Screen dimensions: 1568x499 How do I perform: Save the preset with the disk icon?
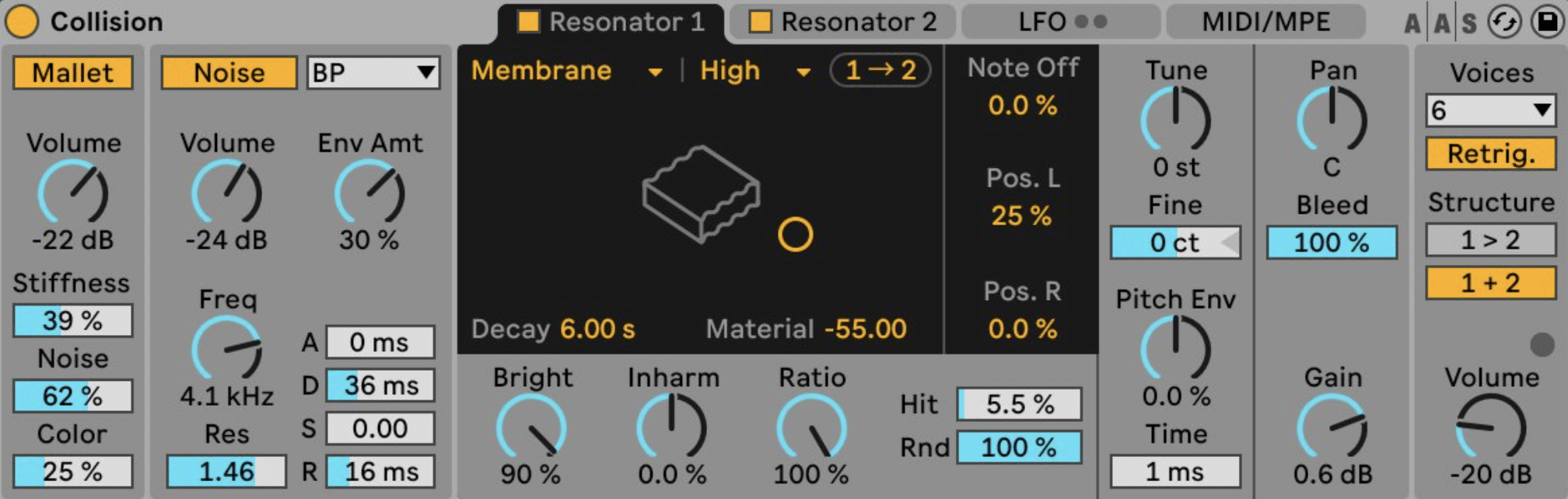[x=1547, y=23]
